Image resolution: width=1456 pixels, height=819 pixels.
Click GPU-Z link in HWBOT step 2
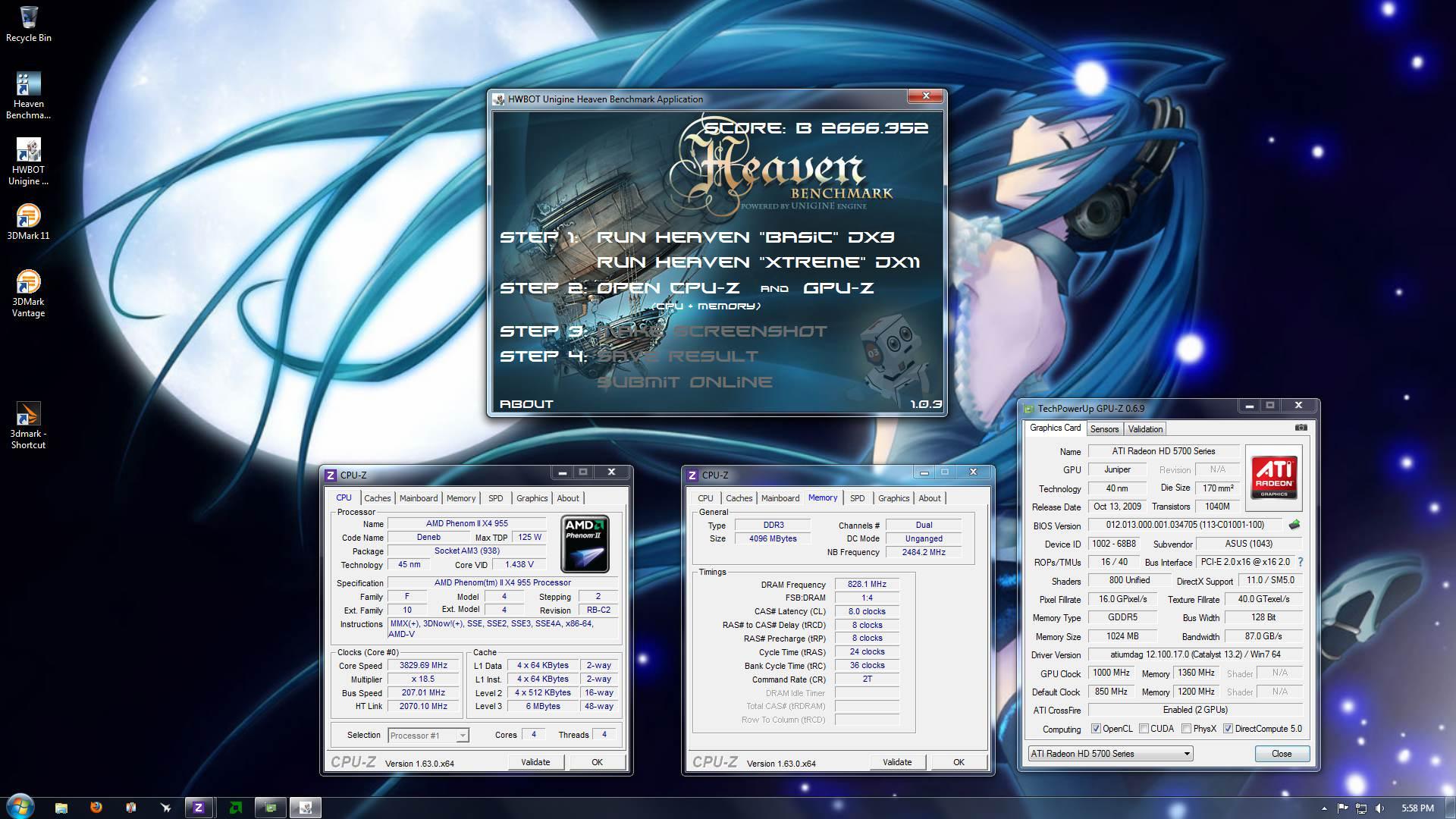tap(839, 288)
